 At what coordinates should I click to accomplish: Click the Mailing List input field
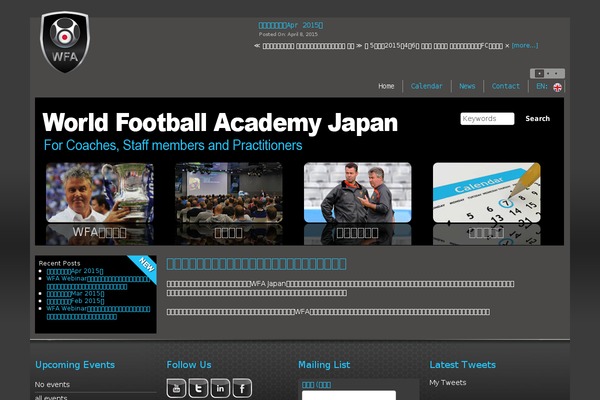tap(349, 395)
